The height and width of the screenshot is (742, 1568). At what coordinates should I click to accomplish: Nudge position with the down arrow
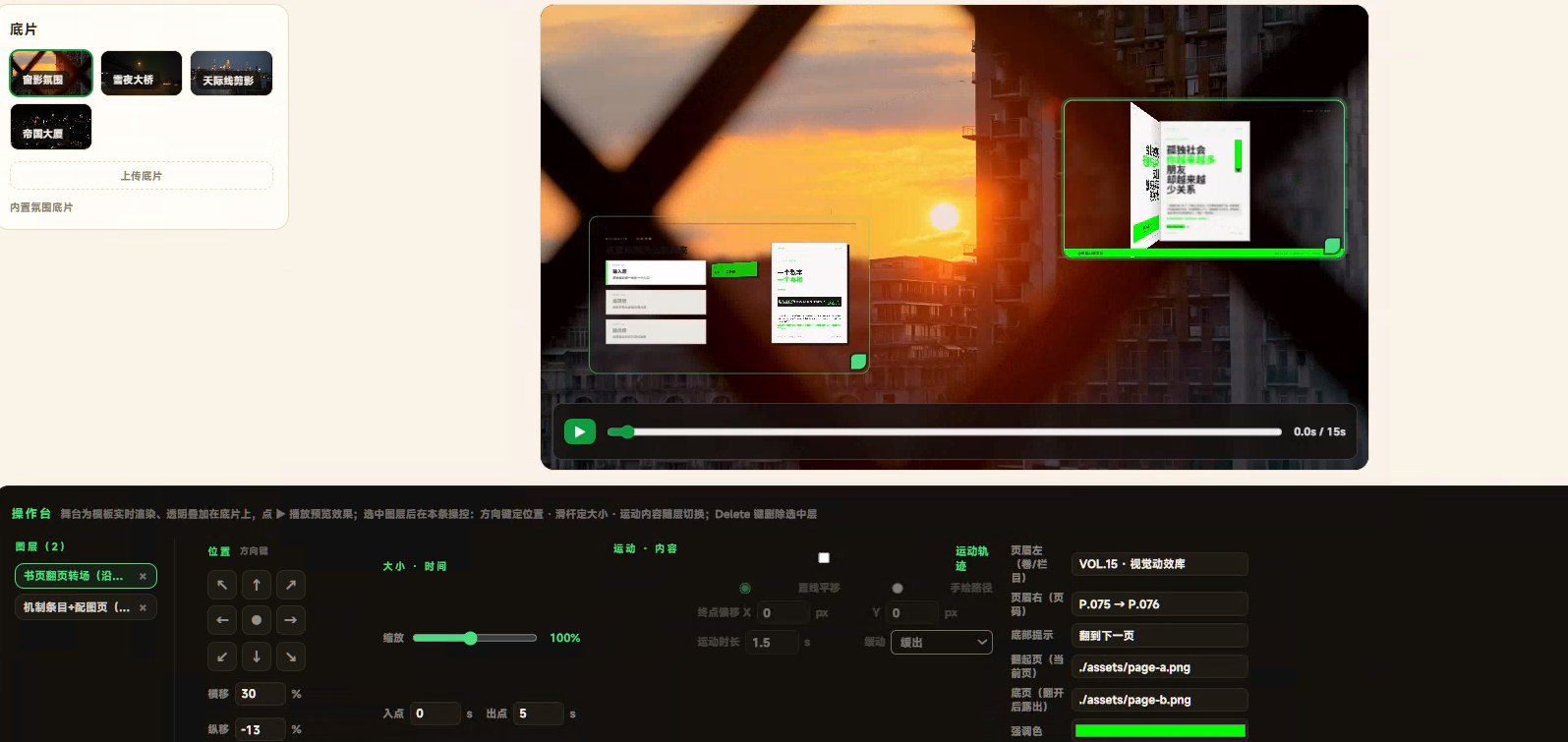[x=257, y=656]
